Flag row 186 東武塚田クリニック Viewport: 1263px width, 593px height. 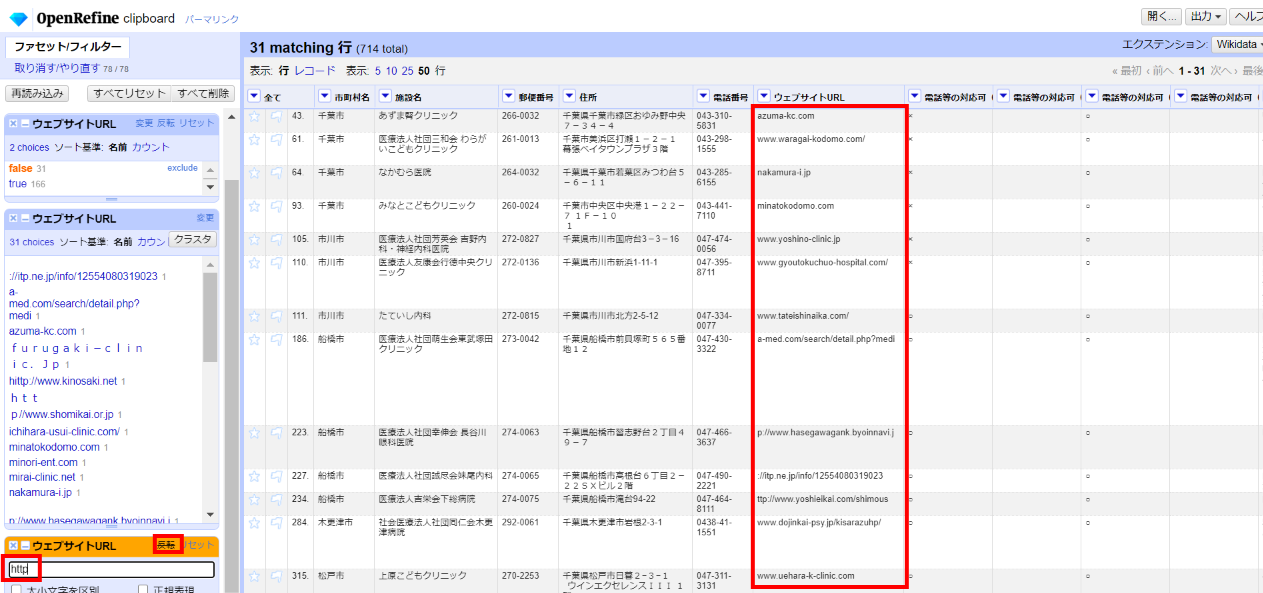(x=276, y=340)
